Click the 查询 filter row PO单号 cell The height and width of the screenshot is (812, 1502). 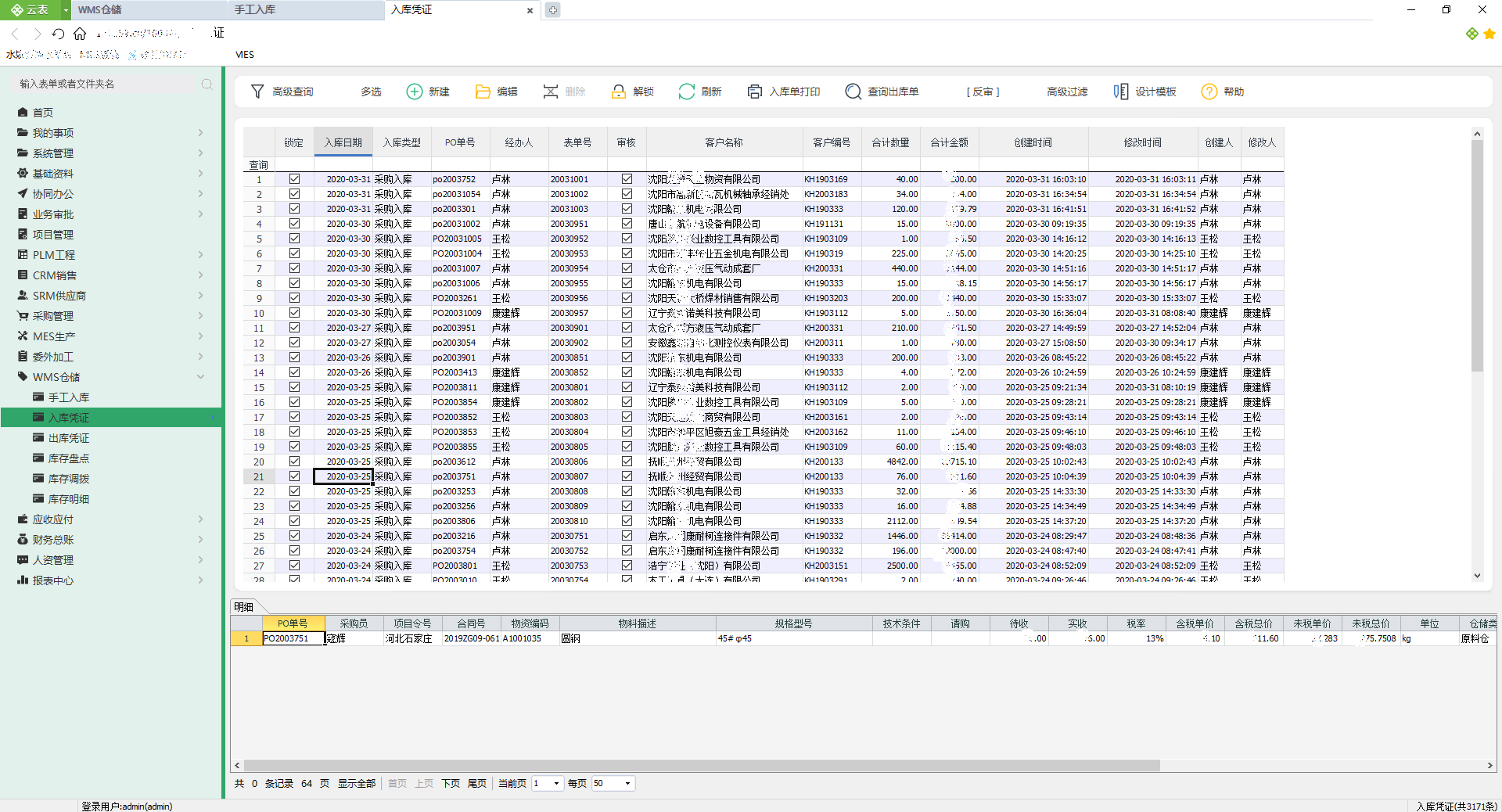(x=461, y=165)
